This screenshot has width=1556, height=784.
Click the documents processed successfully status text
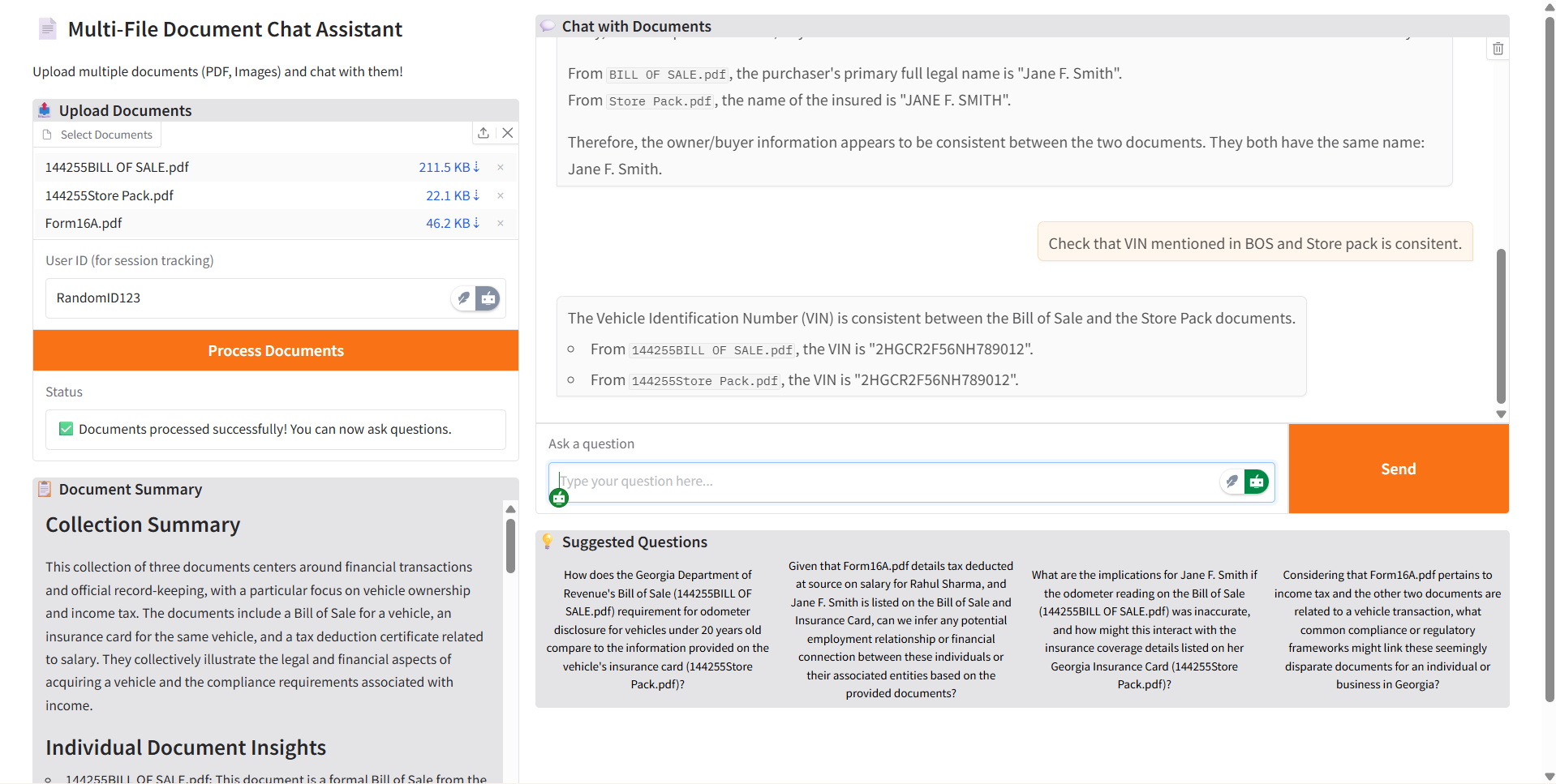pyautogui.click(x=265, y=429)
